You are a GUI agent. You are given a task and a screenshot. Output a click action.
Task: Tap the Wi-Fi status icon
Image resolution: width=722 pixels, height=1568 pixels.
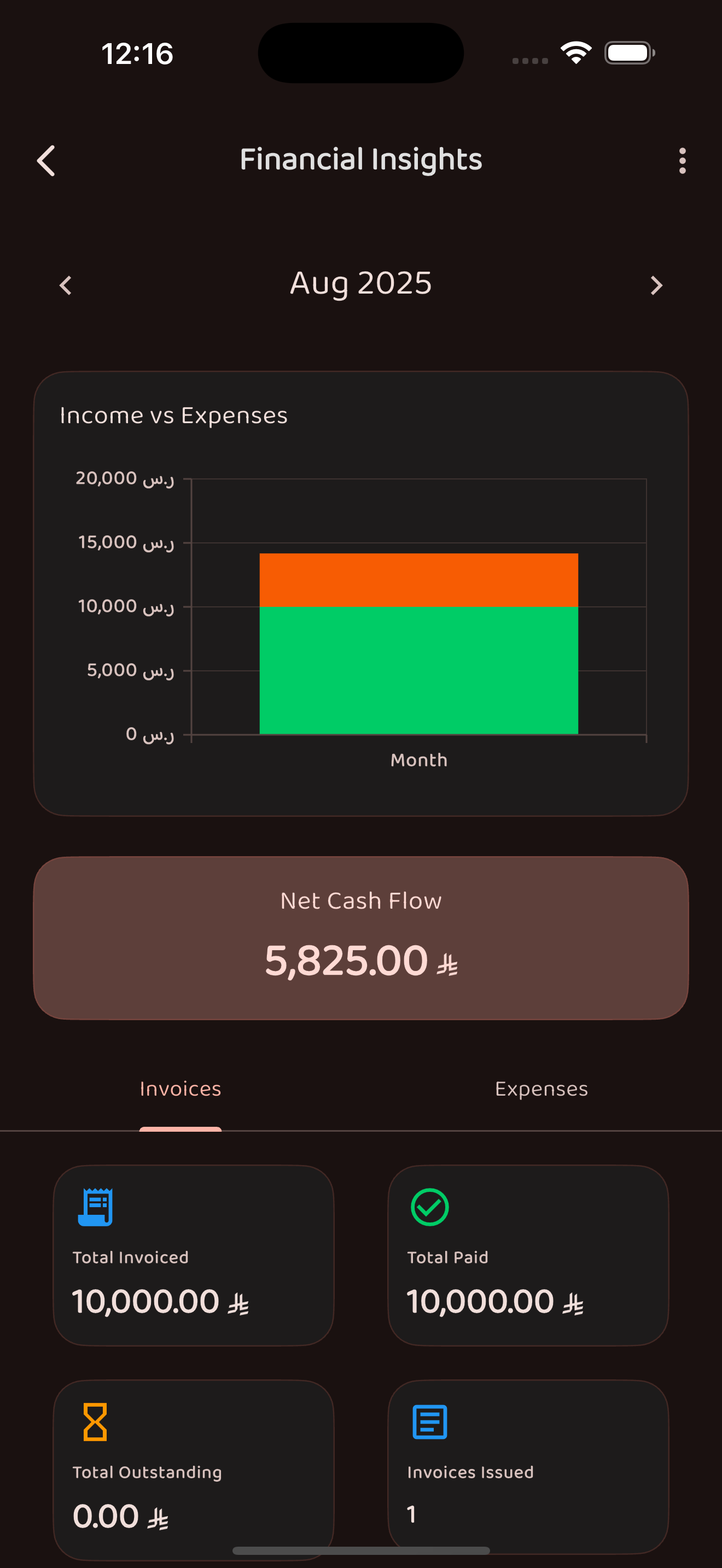(576, 53)
